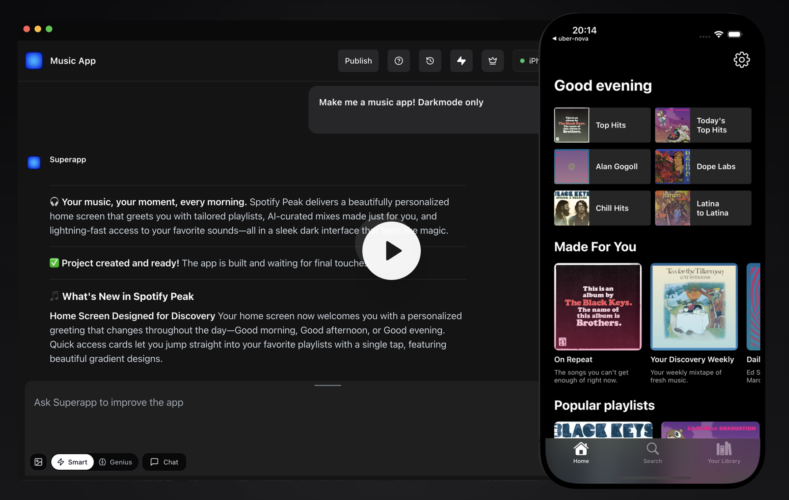Viewport: 789px width, 500px height.
Task: Tap the Search tab icon in phone
Action: coord(652,453)
